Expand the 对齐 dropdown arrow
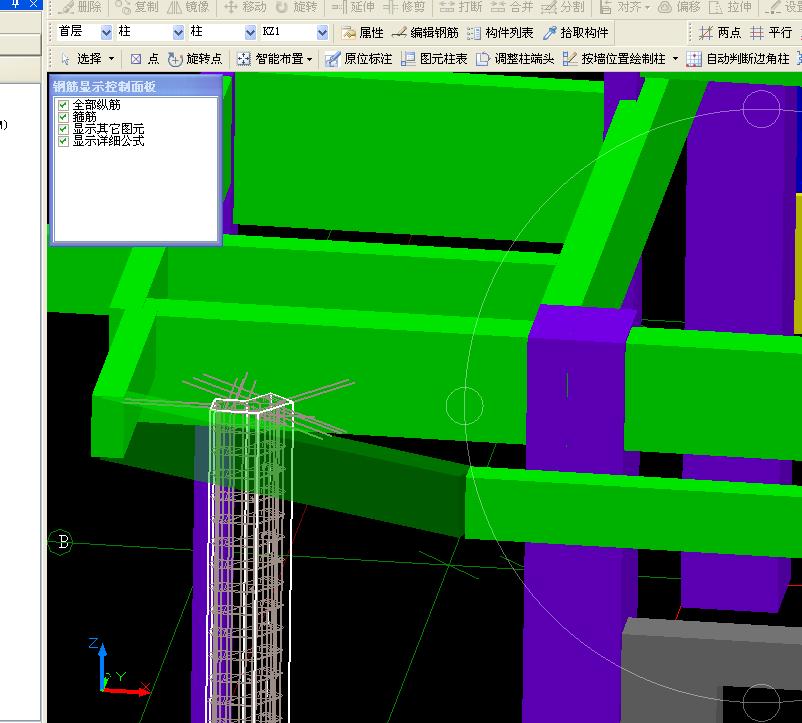The width and height of the screenshot is (802, 723). pyautogui.click(x=647, y=8)
